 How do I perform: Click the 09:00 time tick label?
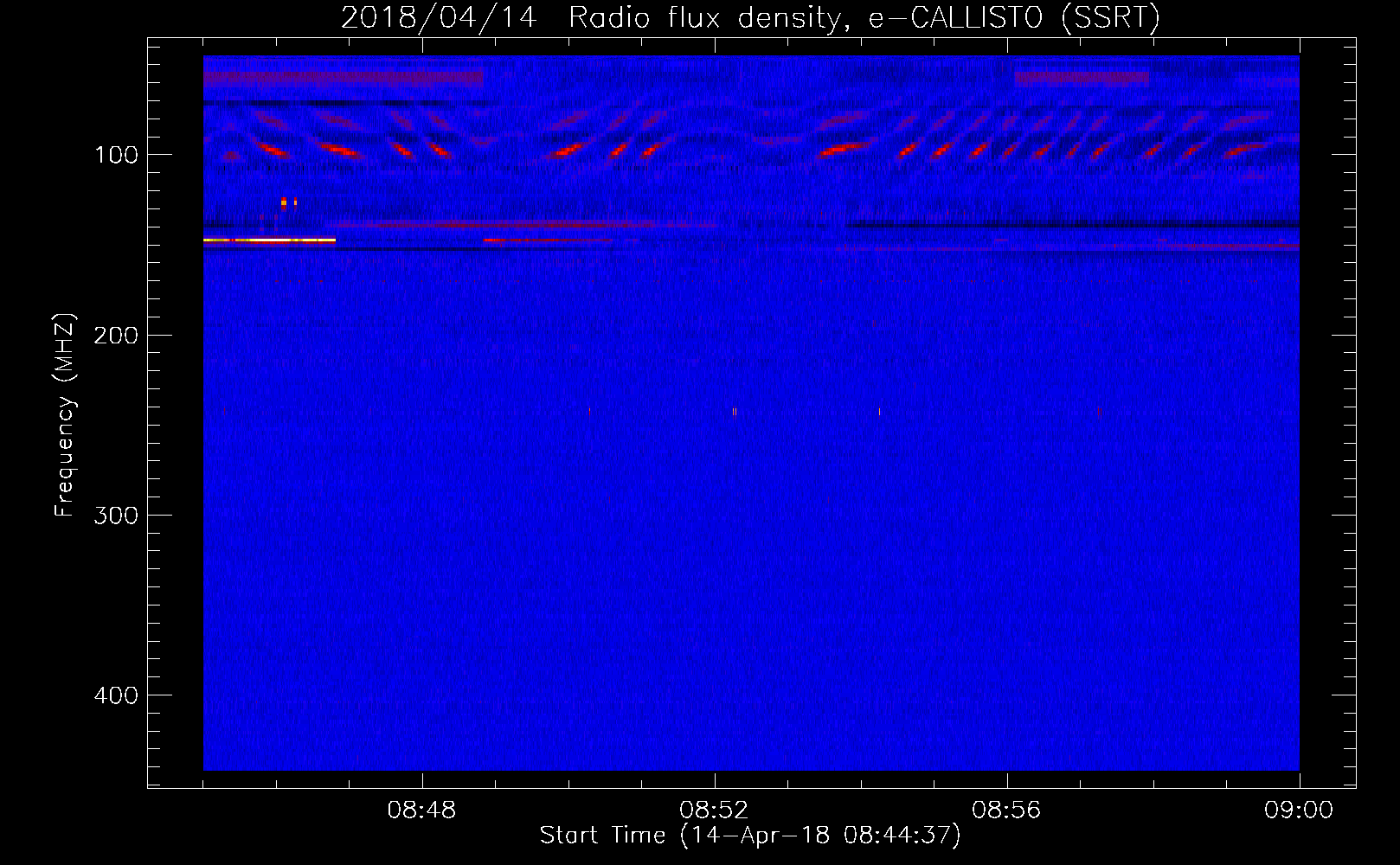tap(1299, 811)
